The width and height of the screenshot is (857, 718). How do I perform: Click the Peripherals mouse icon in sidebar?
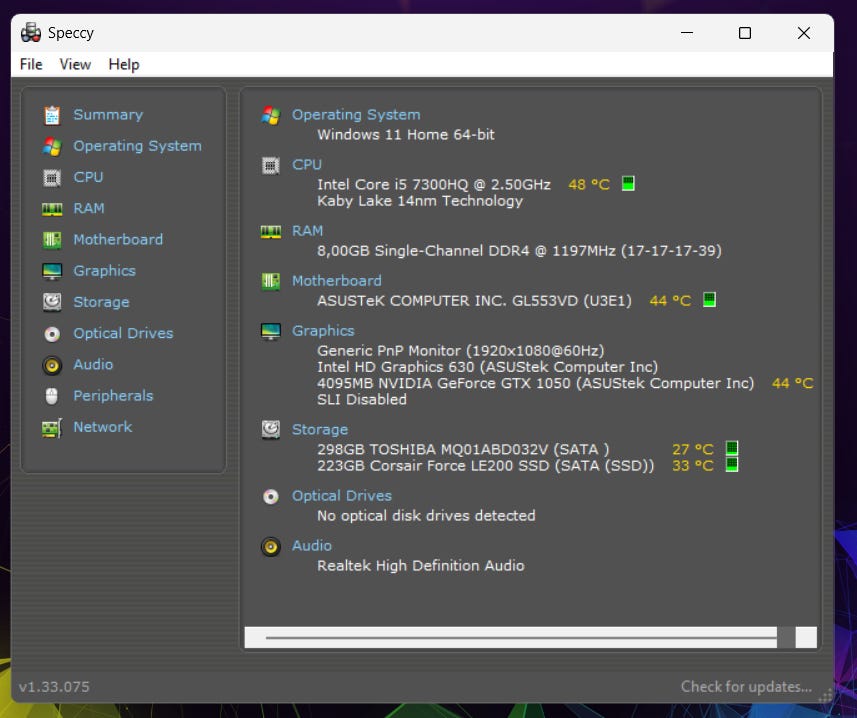(52, 396)
